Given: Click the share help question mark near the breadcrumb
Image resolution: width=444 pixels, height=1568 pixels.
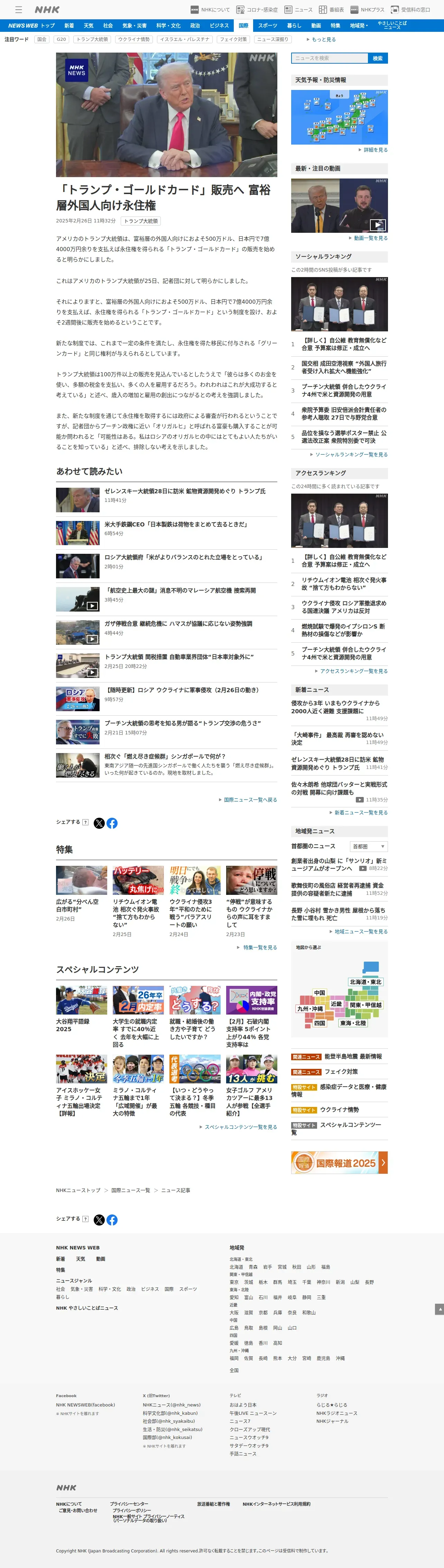Looking at the screenshot, I should coord(85,1219).
